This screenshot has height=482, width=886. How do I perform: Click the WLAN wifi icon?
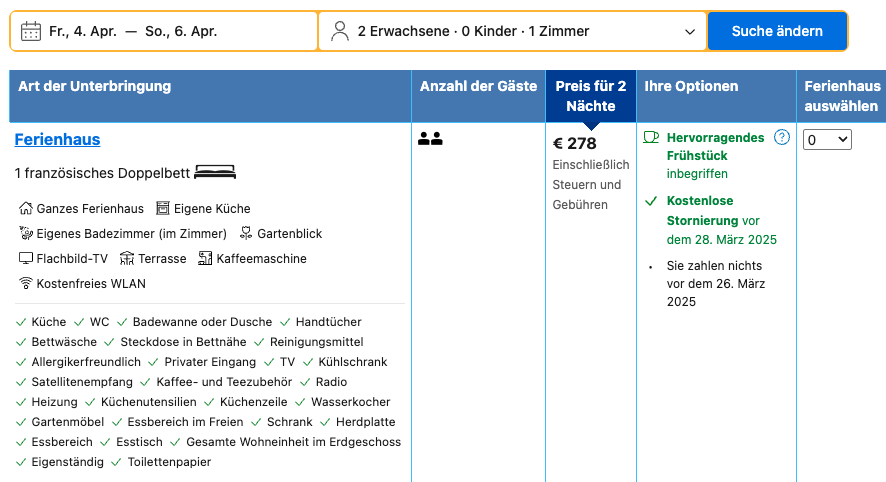[x=25, y=283]
